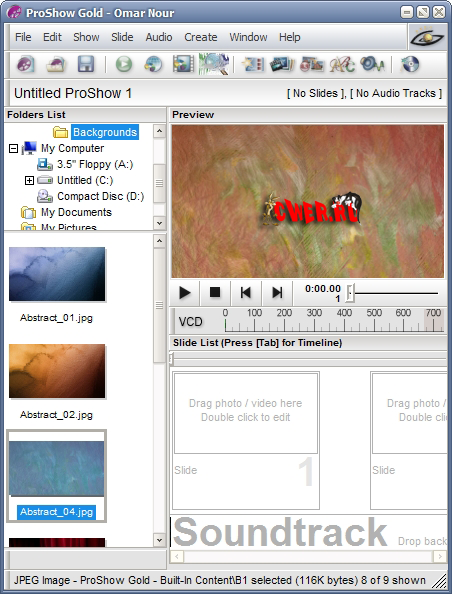Jump to previous slide in preview
The width and height of the screenshot is (452, 594).
coord(246,292)
